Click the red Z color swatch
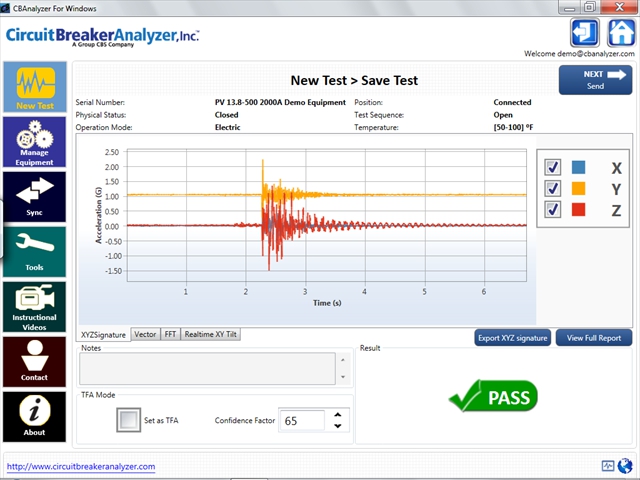The image size is (640, 480). pyautogui.click(x=578, y=210)
